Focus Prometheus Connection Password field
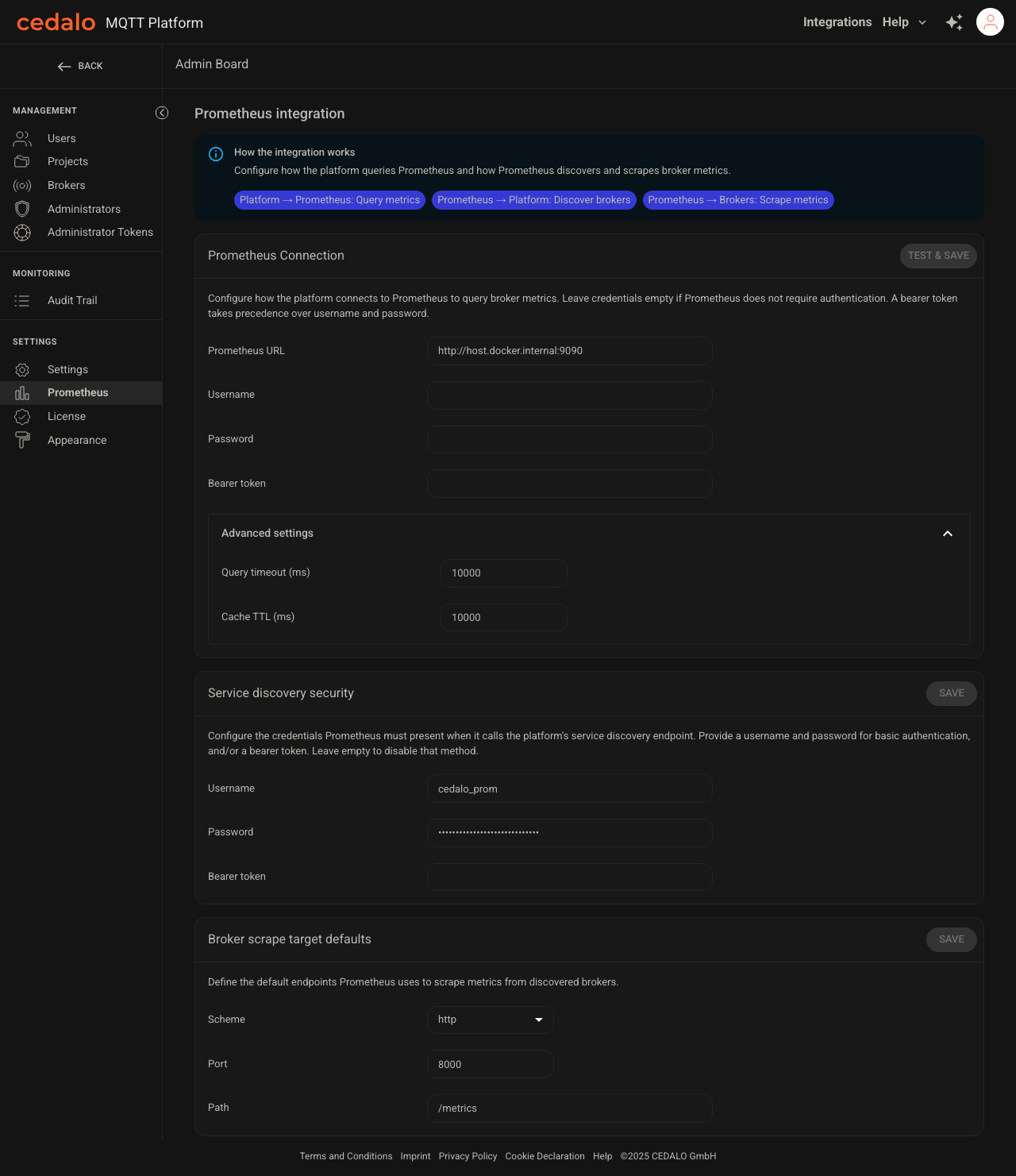This screenshot has height=1176, width=1016. tap(570, 439)
